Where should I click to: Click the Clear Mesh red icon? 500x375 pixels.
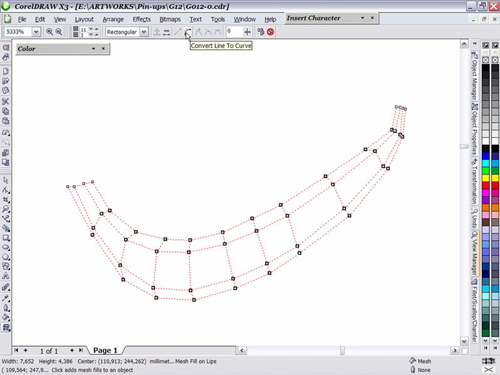270,32
